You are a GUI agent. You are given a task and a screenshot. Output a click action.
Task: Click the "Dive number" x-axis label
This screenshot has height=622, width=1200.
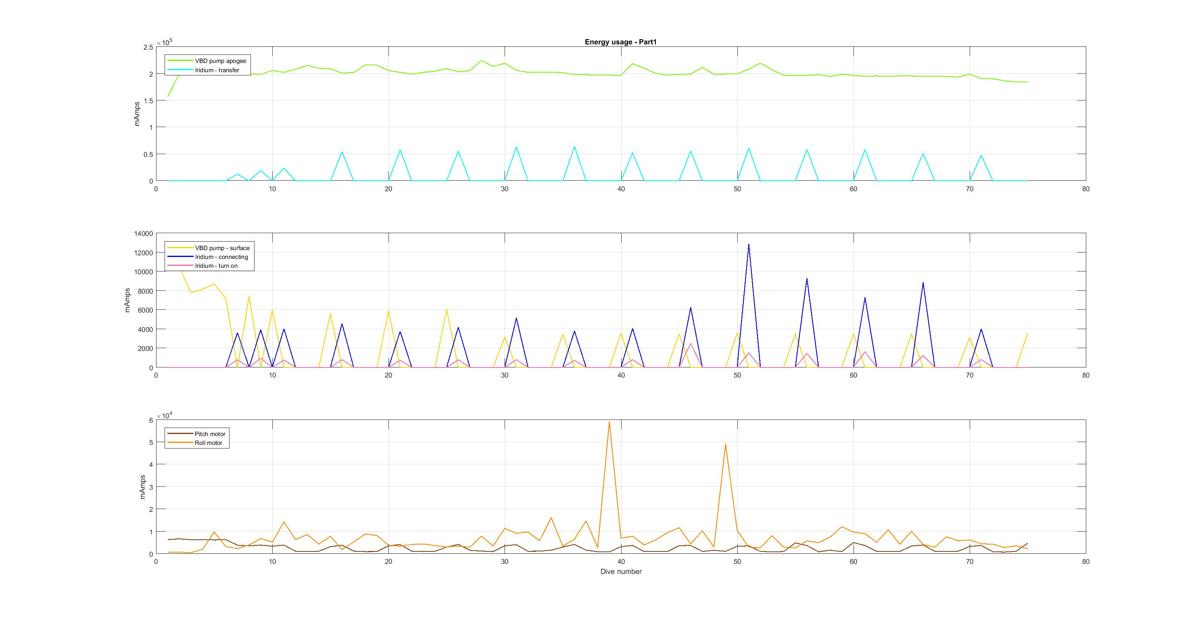point(621,572)
